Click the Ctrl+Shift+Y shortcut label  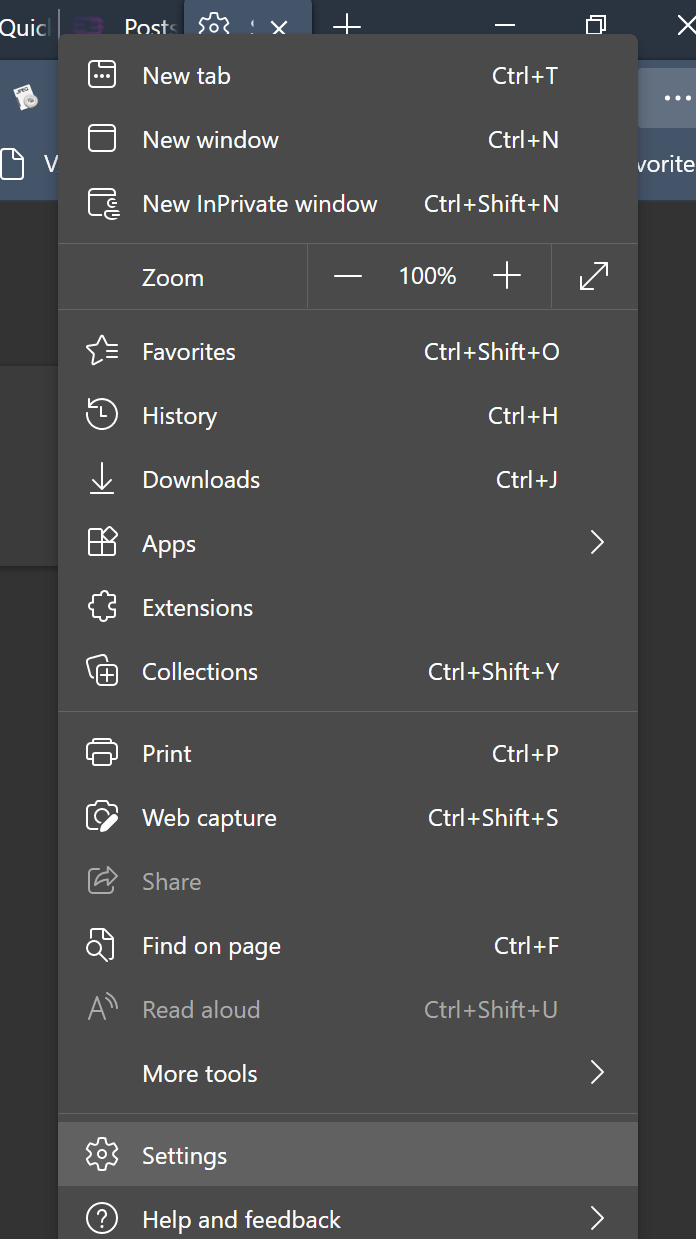click(x=494, y=672)
